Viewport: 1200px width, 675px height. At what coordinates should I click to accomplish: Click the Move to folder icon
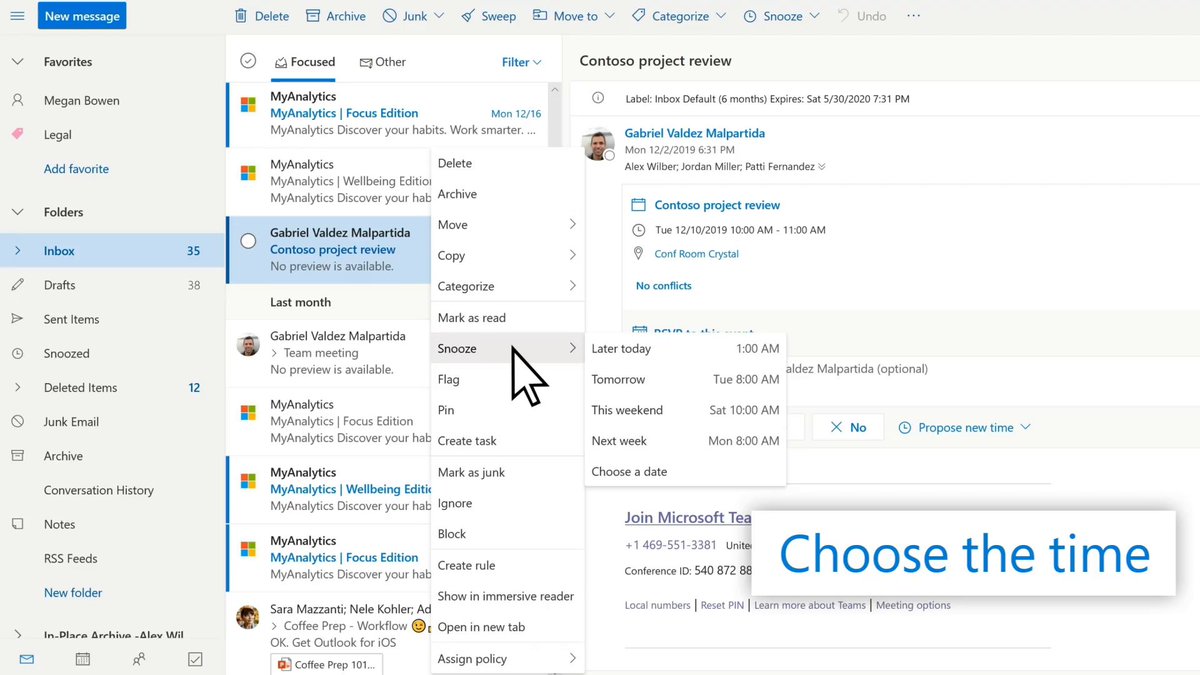[x=540, y=16]
